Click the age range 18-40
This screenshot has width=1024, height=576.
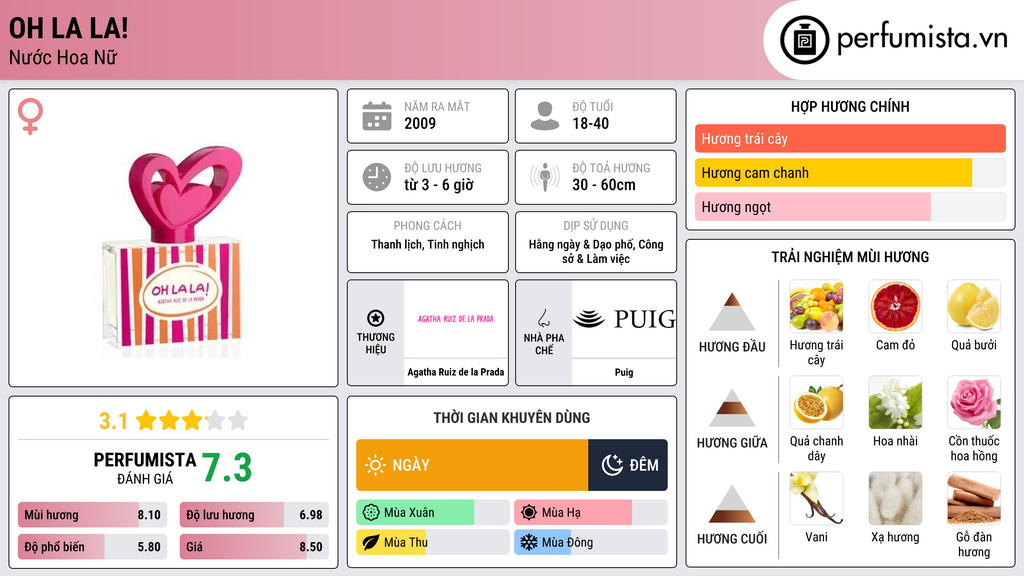pos(590,123)
